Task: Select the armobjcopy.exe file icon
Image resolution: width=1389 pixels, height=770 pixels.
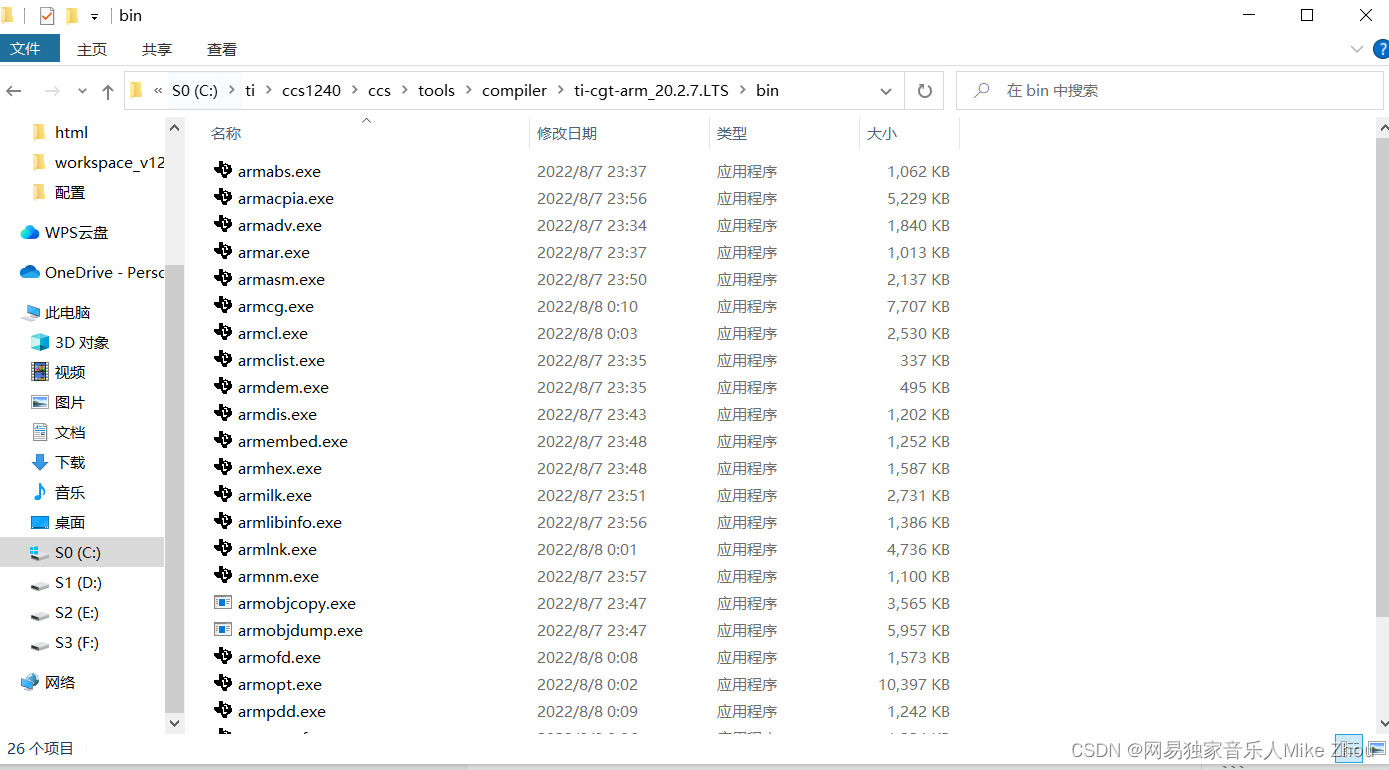Action: point(223,603)
